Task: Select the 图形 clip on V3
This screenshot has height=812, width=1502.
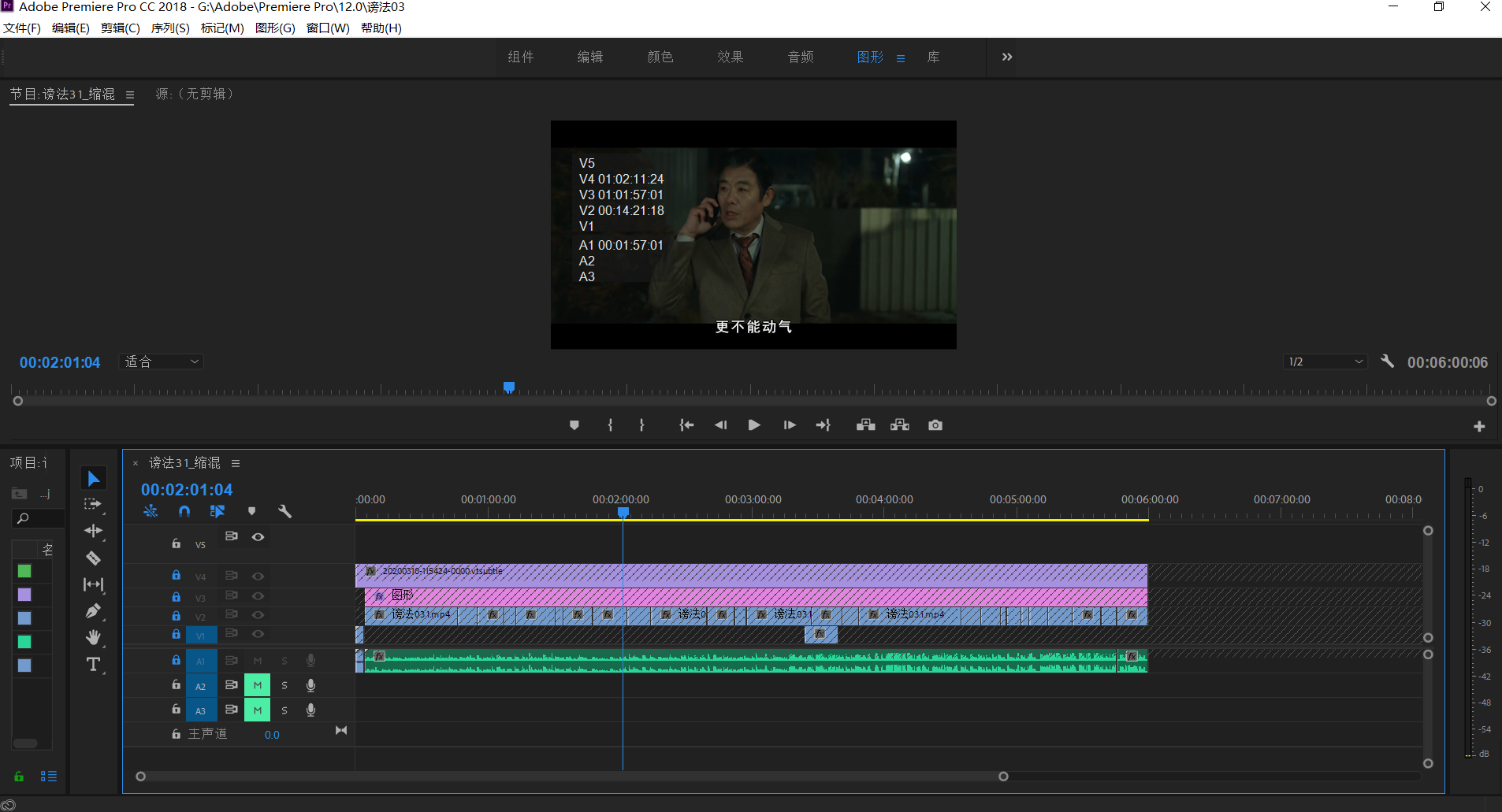Action: tap(755, 596)
